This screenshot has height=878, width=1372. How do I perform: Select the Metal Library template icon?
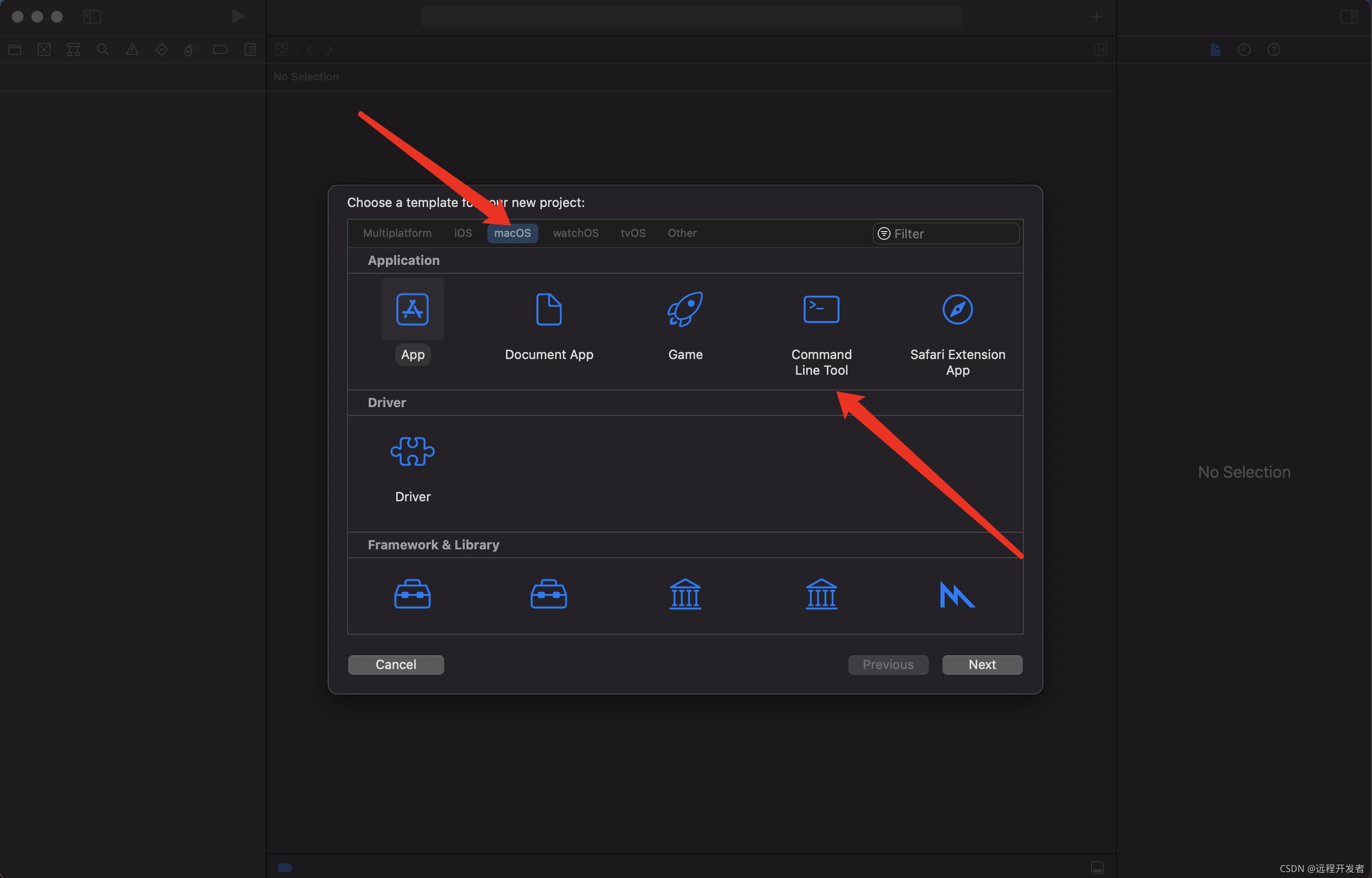(x=958, y=594)
